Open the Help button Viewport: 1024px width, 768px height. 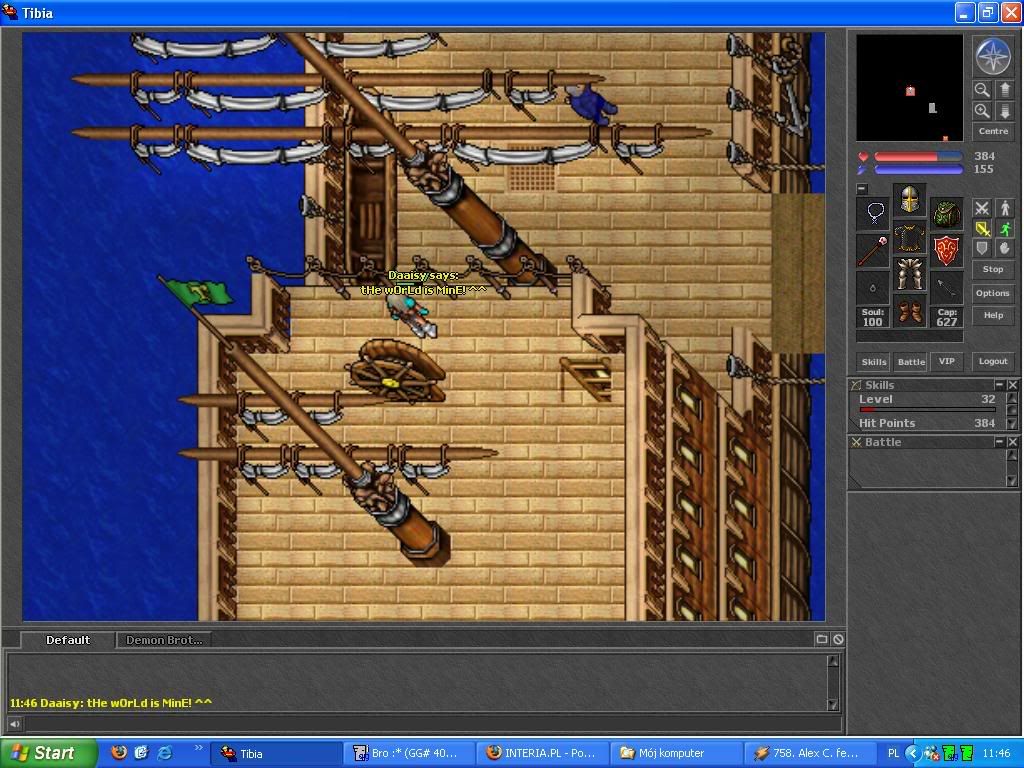(993, 315)
